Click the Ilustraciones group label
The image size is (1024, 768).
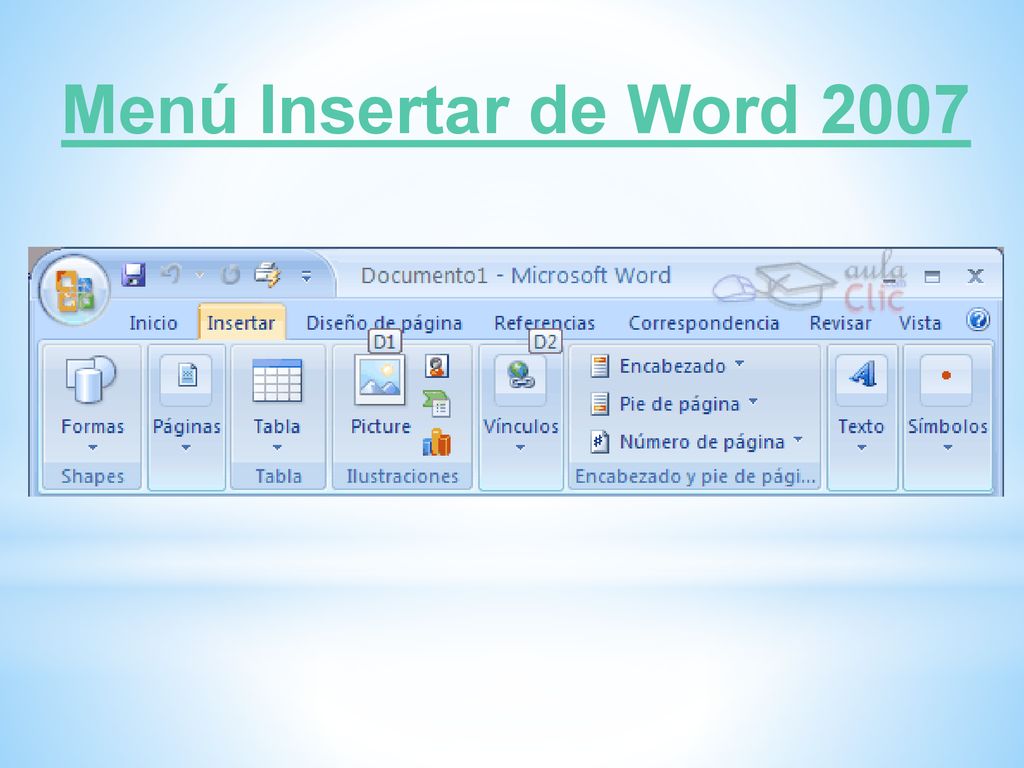(x=402, y=477)
